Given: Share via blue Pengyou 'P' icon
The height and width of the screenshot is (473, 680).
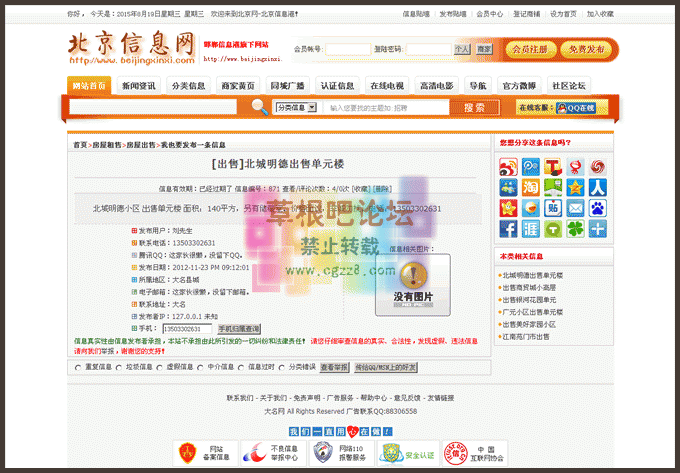Looking at the screenshot, I should 531,167.
